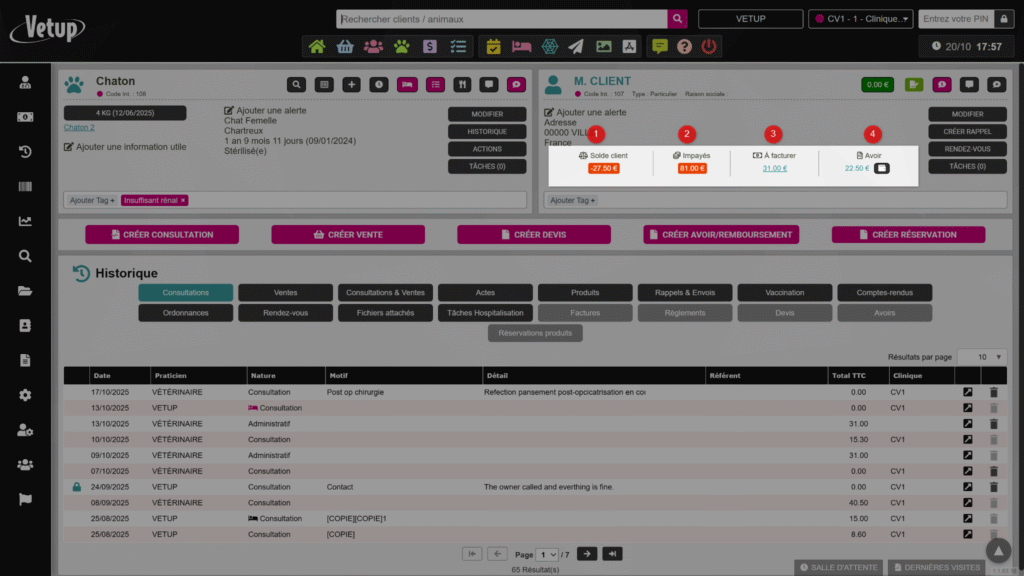The height and width of the screenshot is (576, 1024).
Task: Open the CV1 clinic selector dropdown
Action: click(x=861, y=19)
